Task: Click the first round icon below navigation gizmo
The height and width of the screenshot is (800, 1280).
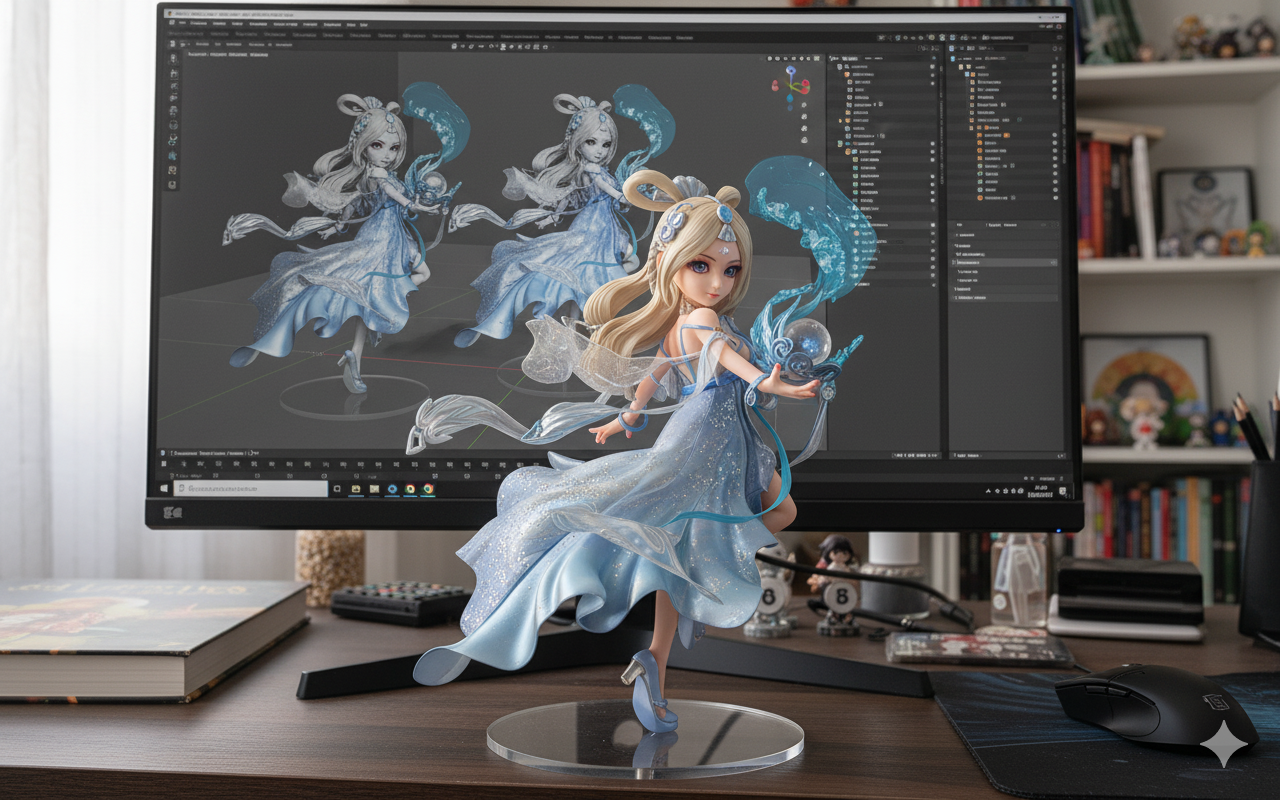Action: click(802, 104)
